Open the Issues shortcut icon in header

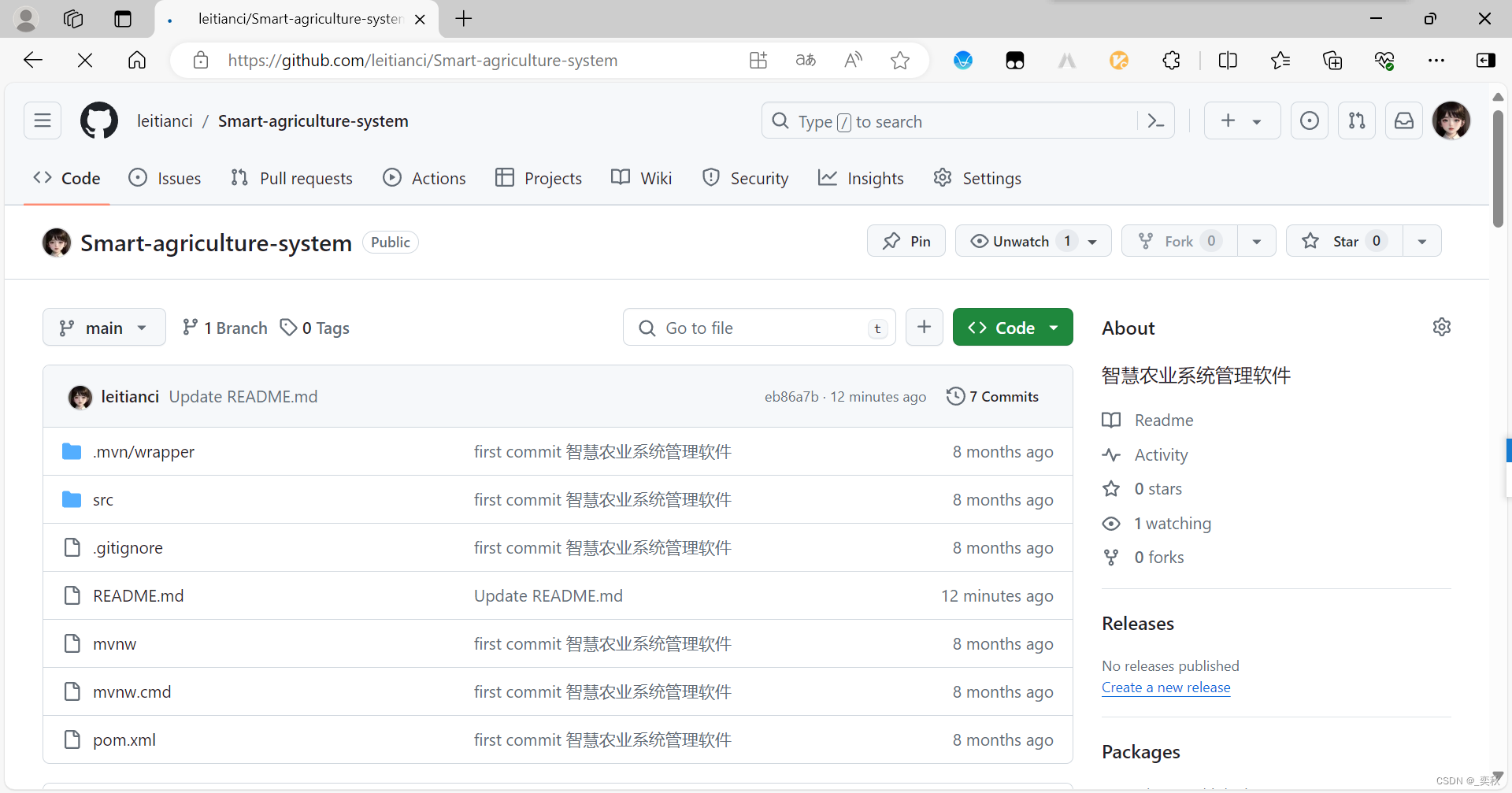1310,120
